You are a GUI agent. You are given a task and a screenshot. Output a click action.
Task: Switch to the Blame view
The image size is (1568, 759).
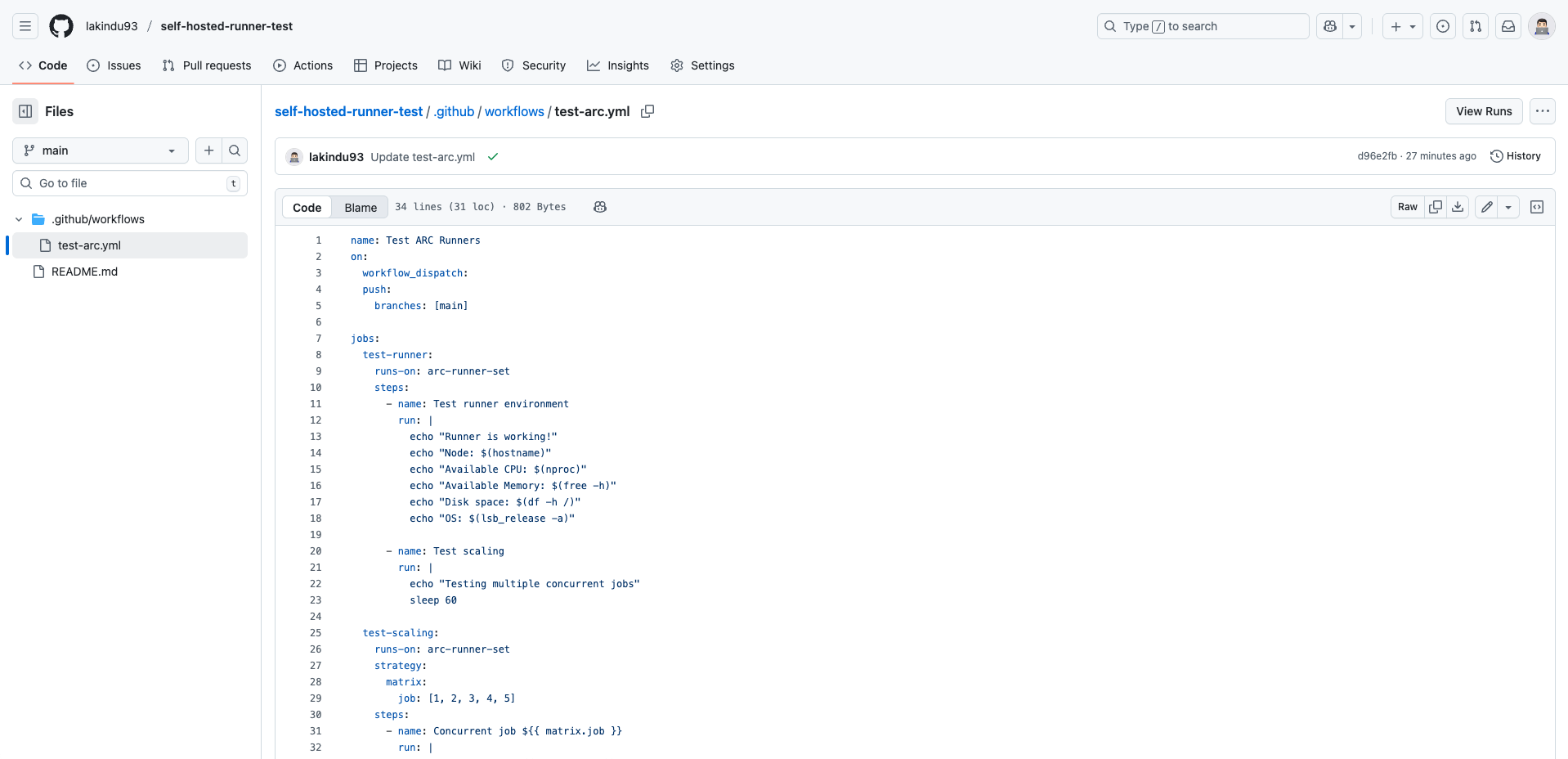tap(360, 207)
